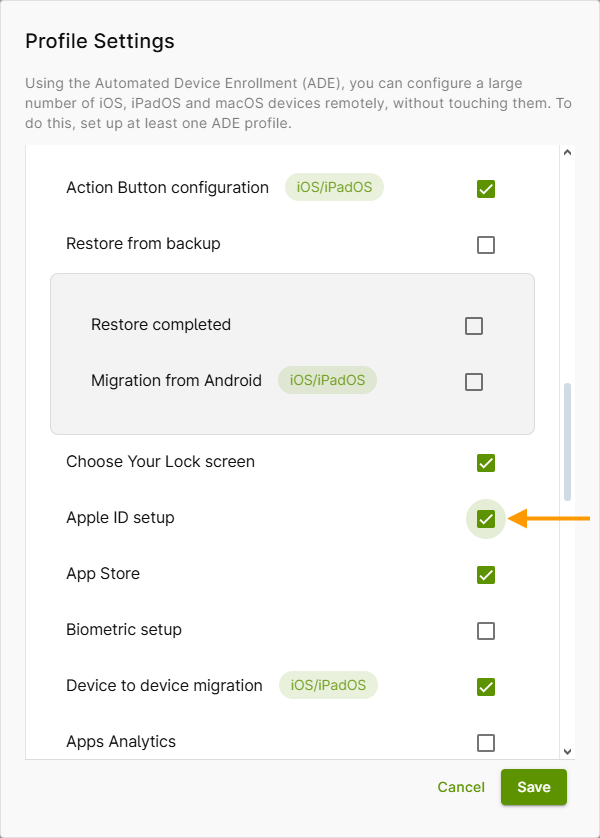This screenshot has width=600, height=838.
Task: Enable the Restore from backup checkbox
Action: (x=486, y=244)
